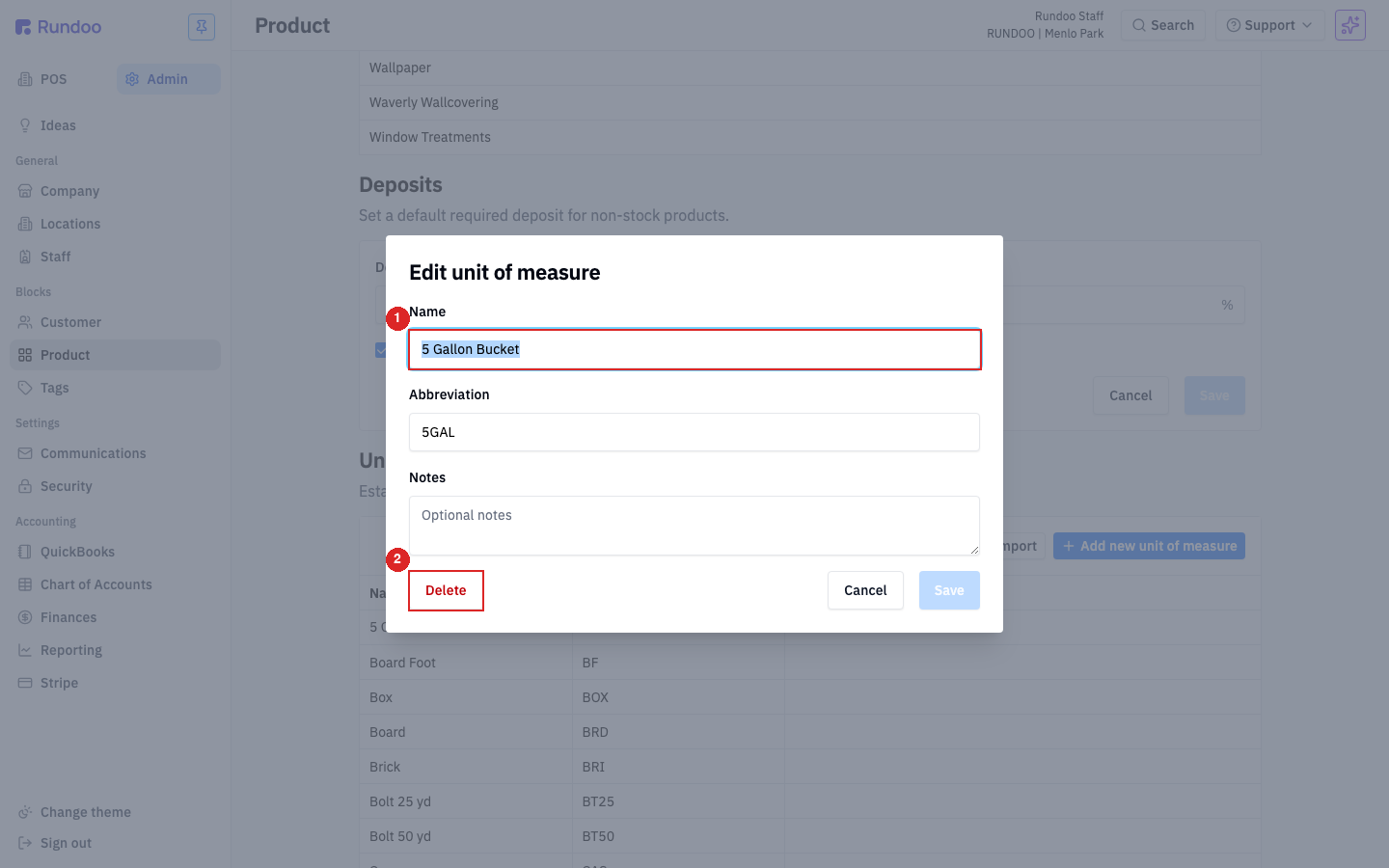Sign out of the app
This screenshot has height=868, width=1389.
pos(55,843)
